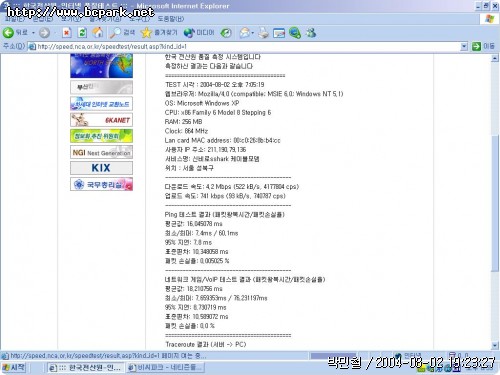The image size is (500, 375).
Task: Open the 6KANET banner link
Action: pyautogui.click(x=101, y=120)
